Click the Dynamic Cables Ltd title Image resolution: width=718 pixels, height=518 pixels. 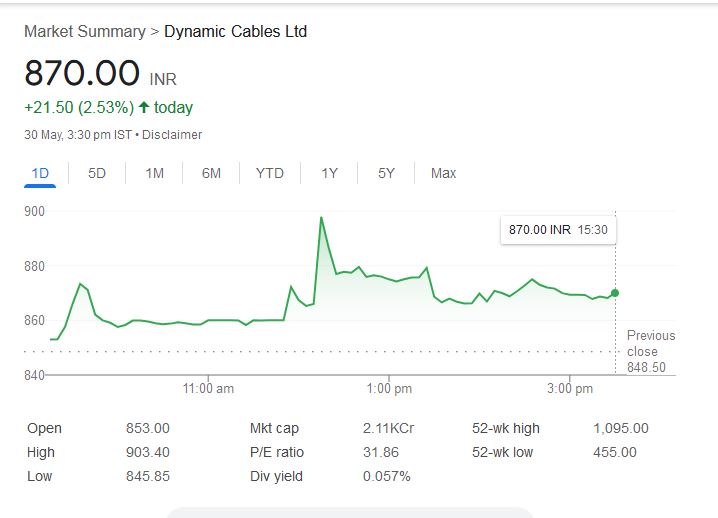pyautogui.click(x=235, y=31)
